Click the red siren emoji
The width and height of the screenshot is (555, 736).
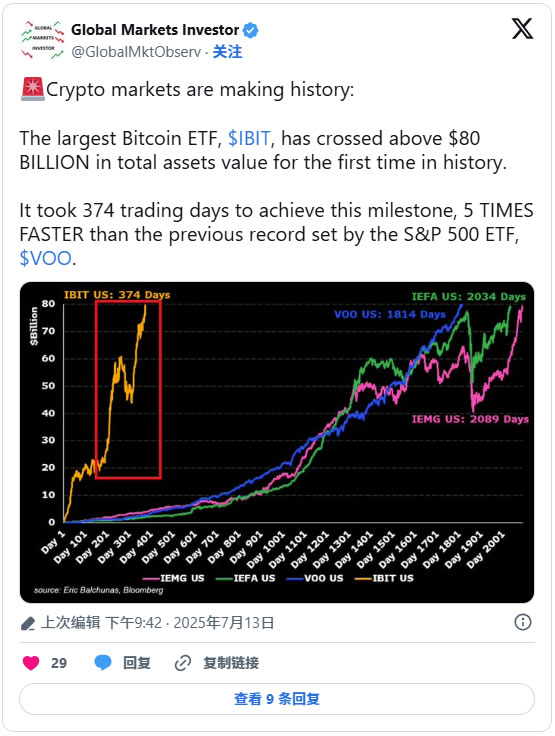pos(32,90)
